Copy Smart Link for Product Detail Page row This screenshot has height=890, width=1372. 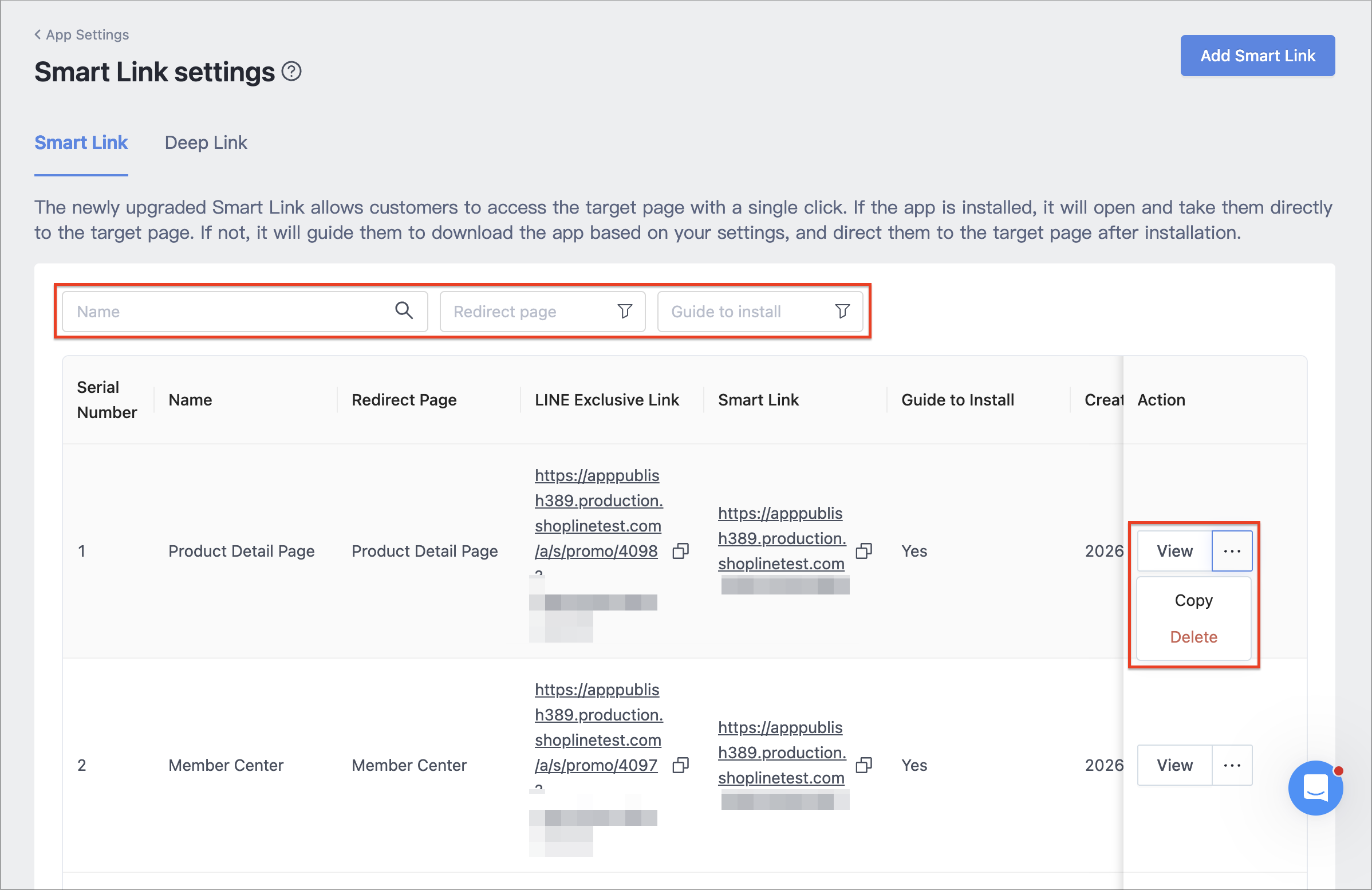(864, 551)
